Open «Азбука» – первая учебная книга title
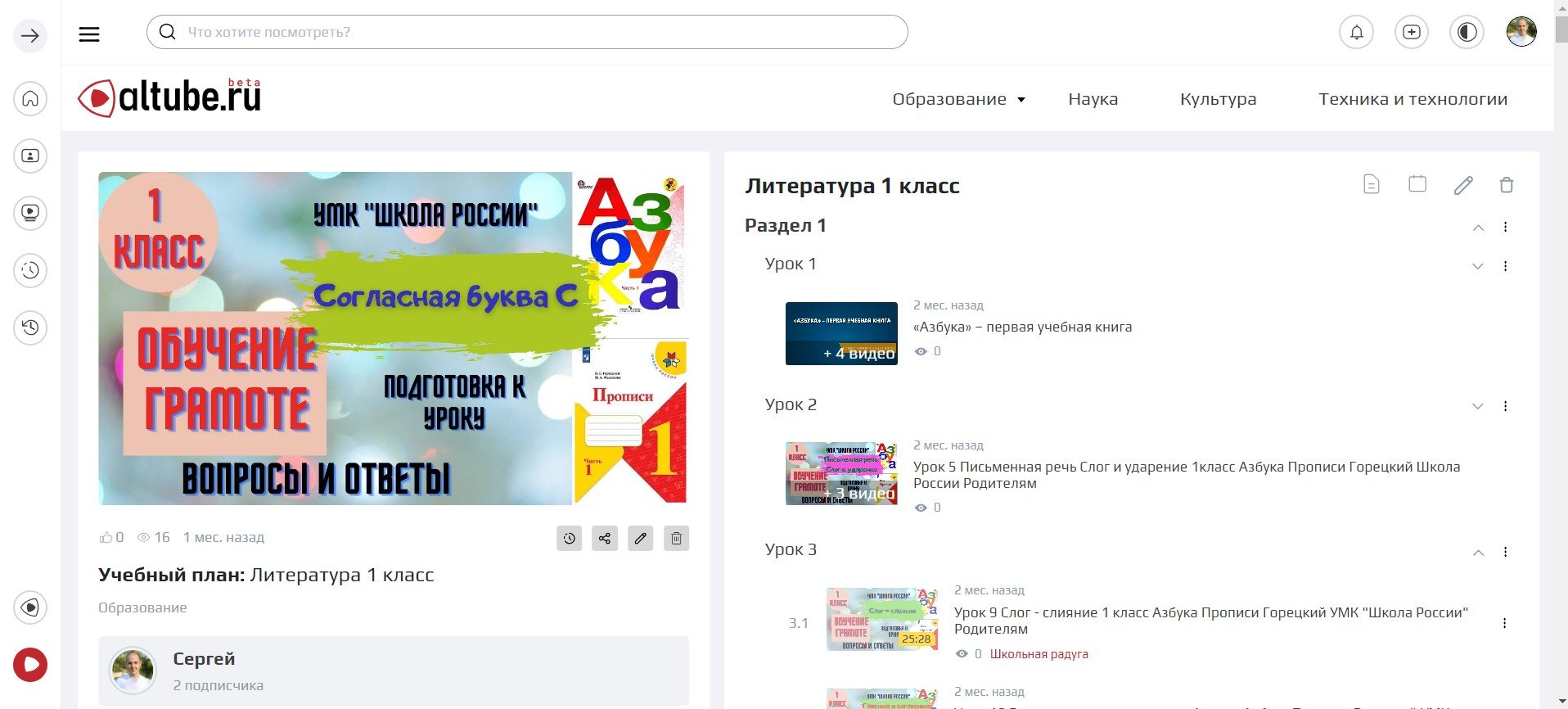Image resolution: width=1568 pixels, height=709 pixels. (x=1022, y=327)
